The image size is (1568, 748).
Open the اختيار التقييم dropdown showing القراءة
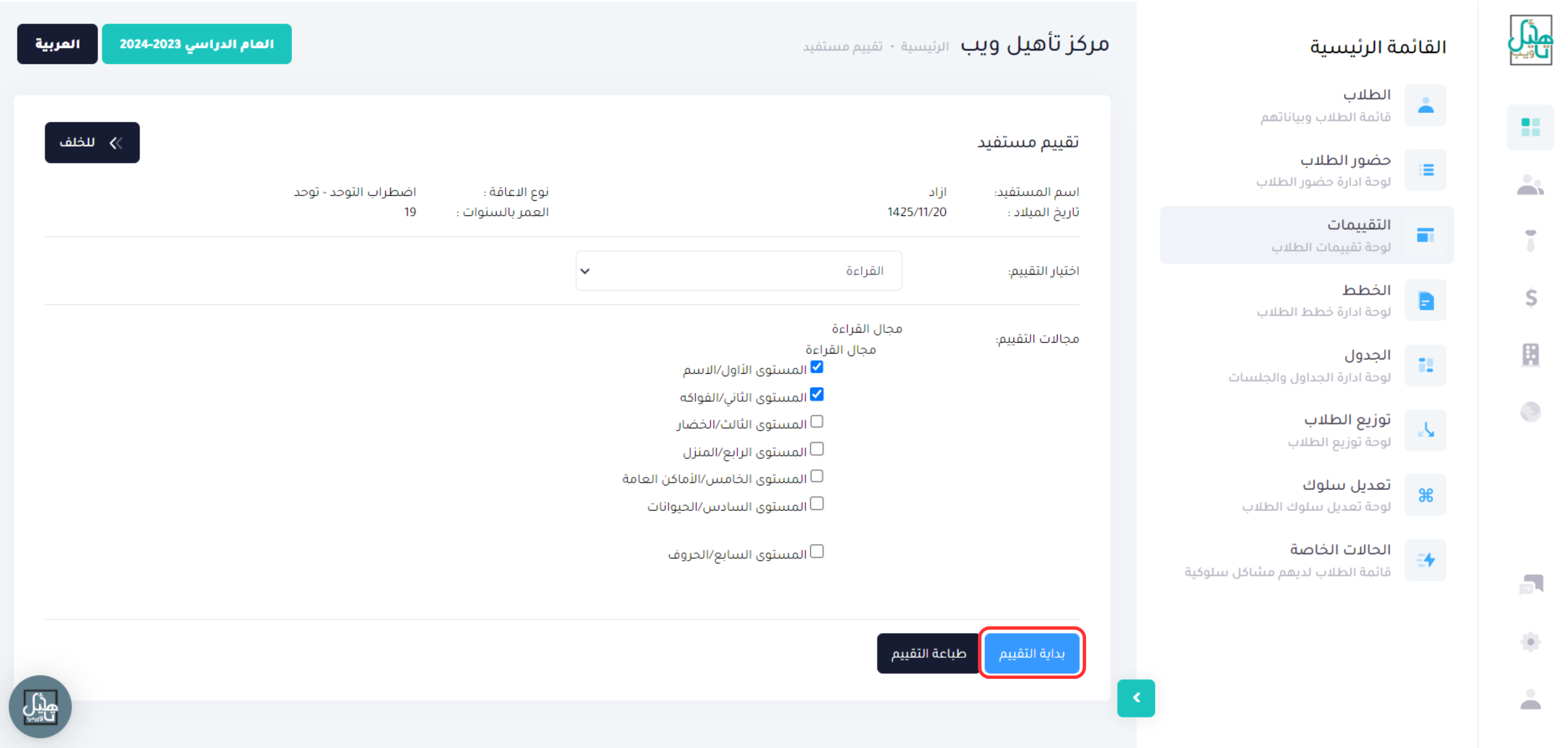pyautogui.click(x=738, y=271)
